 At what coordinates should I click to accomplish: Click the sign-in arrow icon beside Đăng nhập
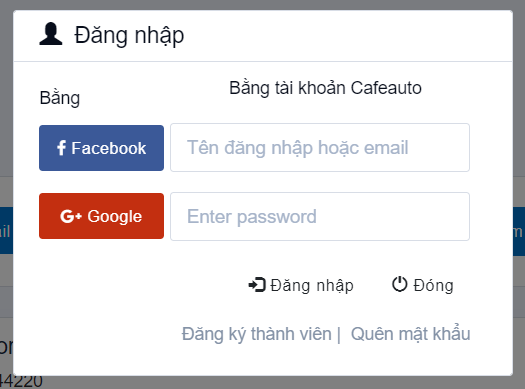pos(257,285)
